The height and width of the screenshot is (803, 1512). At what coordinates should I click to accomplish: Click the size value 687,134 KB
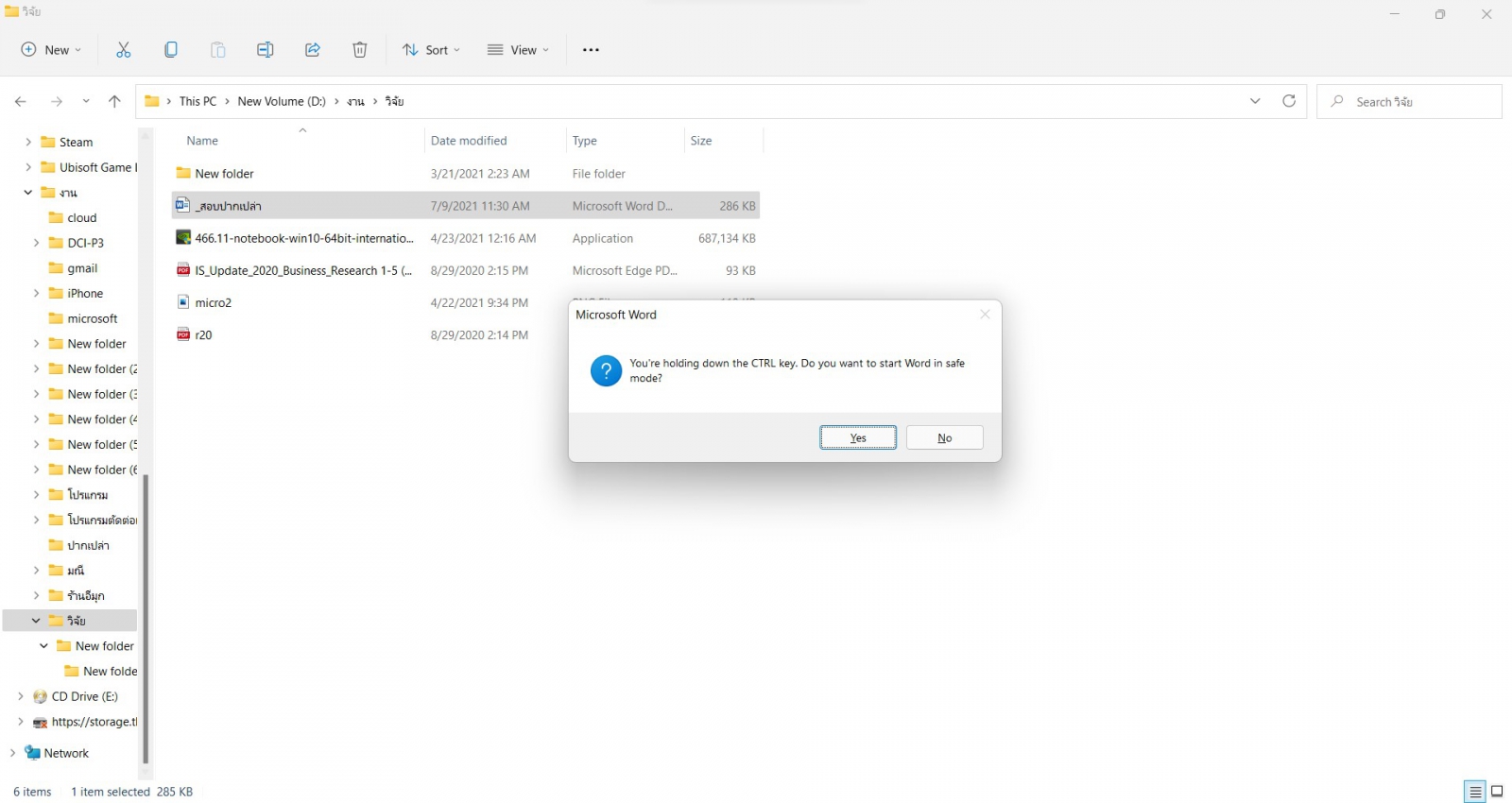pyautogui.click(x=727, y=238)
